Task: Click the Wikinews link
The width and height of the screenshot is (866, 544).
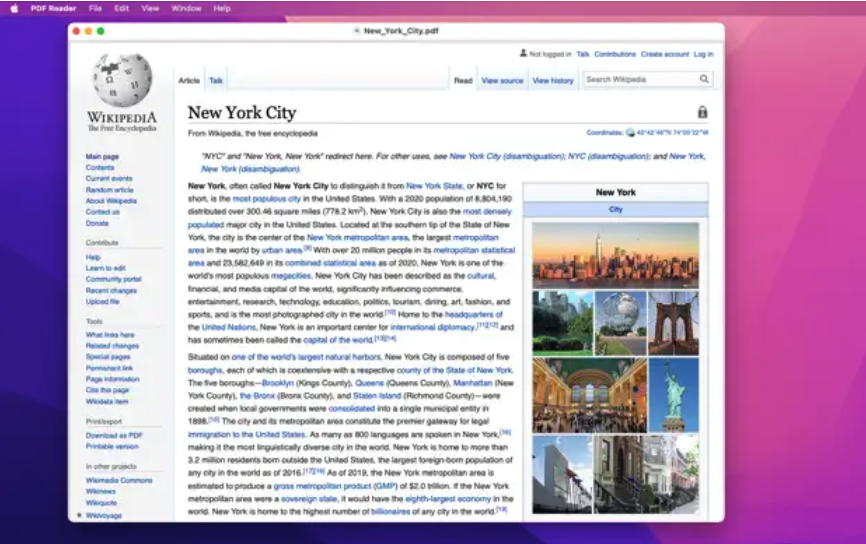Action: tap(101, 492)
